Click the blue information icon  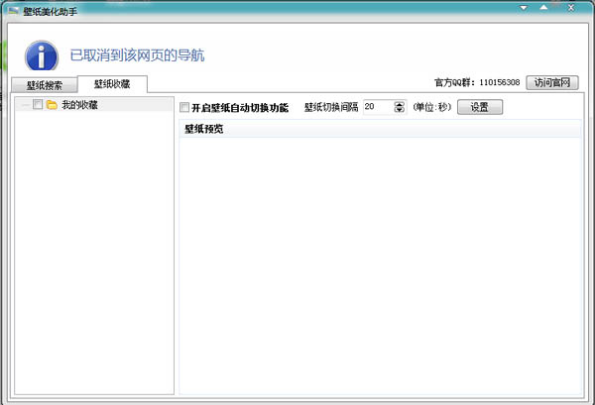[x=41, y=56]
